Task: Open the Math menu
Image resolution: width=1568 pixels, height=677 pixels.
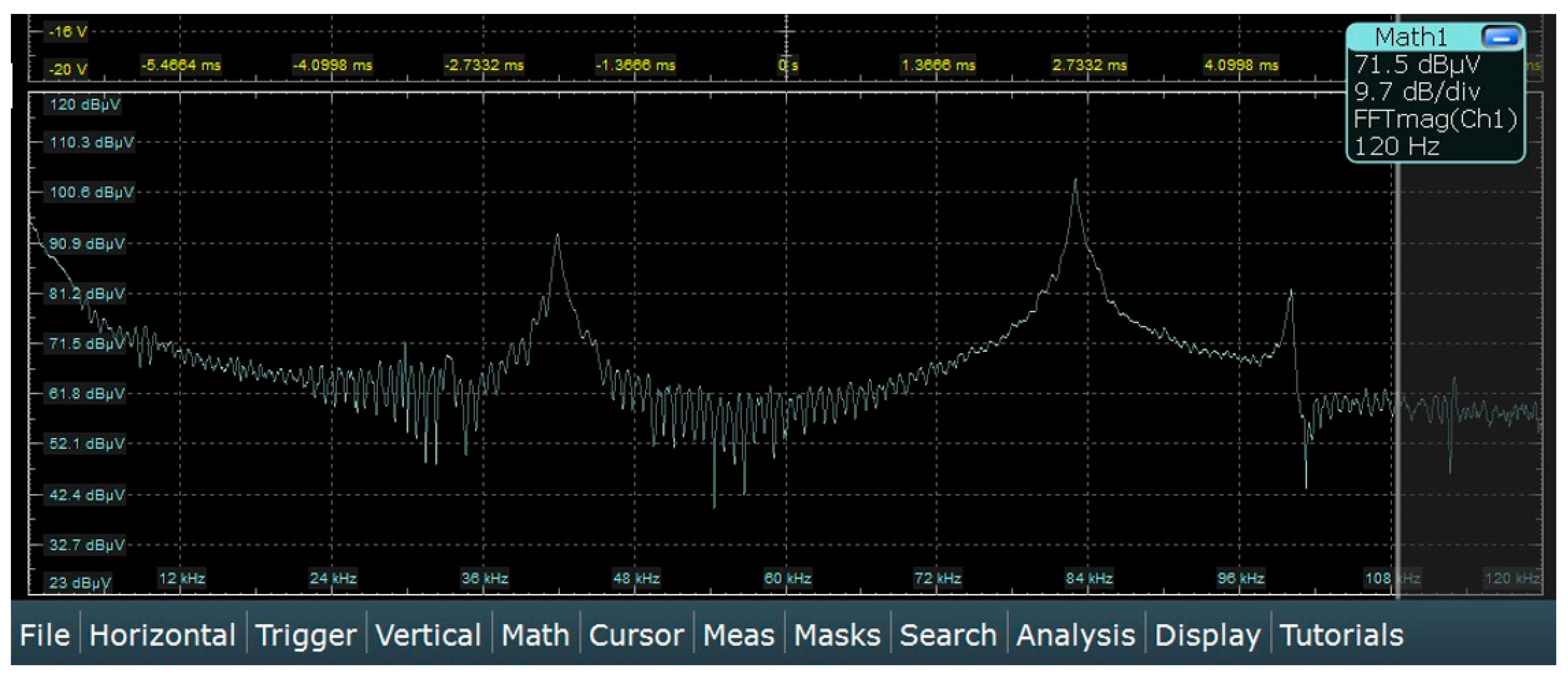Action: (535, 635)
